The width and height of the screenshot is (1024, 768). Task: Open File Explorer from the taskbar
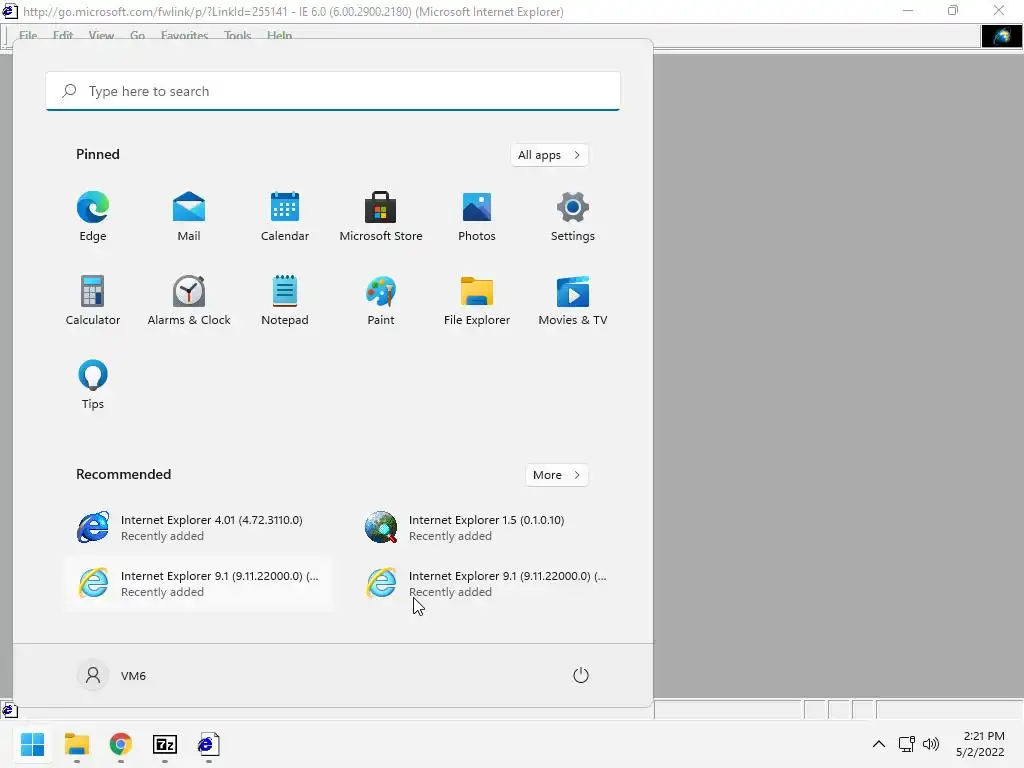77,744
